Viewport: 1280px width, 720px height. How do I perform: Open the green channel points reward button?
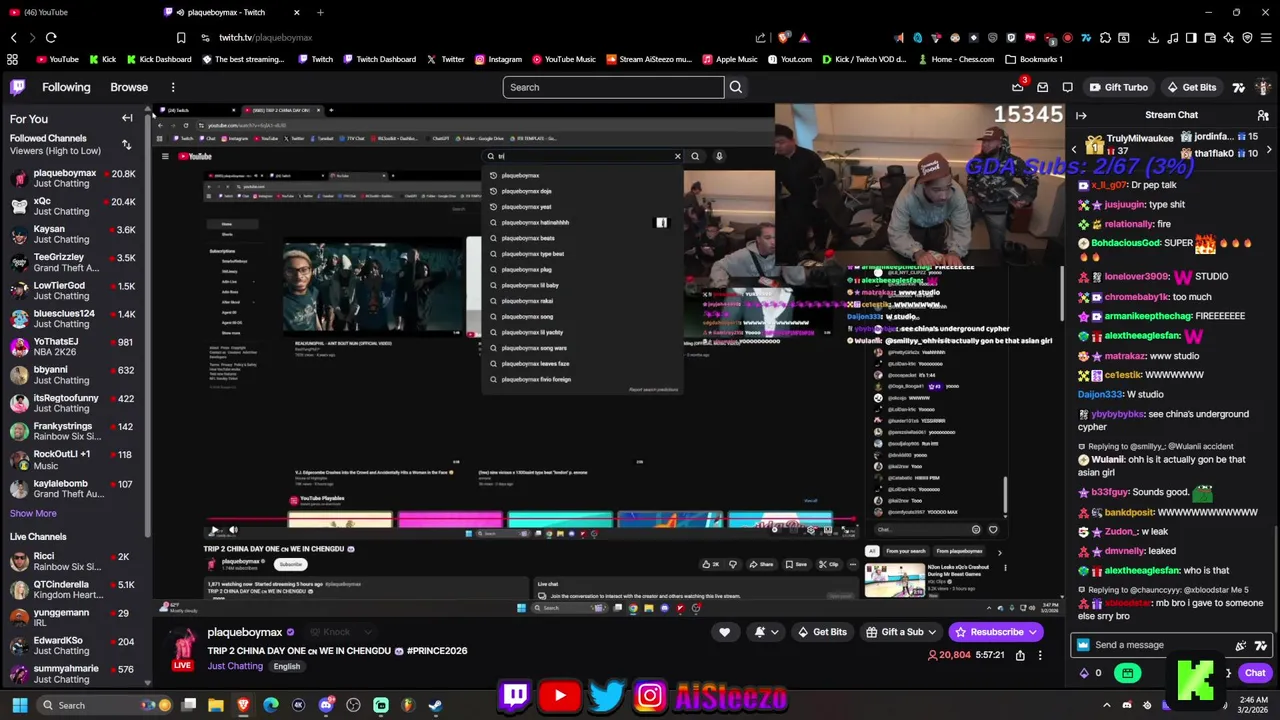click(1128, 673)
